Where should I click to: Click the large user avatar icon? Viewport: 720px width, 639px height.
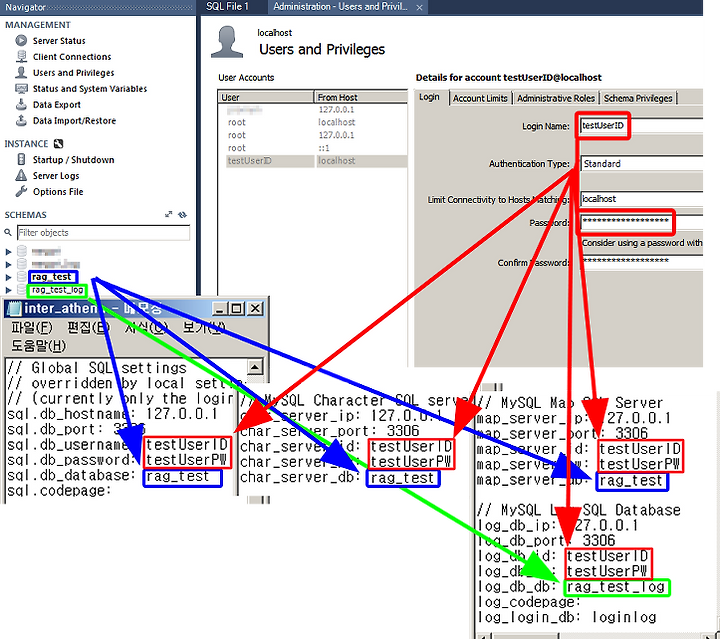pos(227,42)
